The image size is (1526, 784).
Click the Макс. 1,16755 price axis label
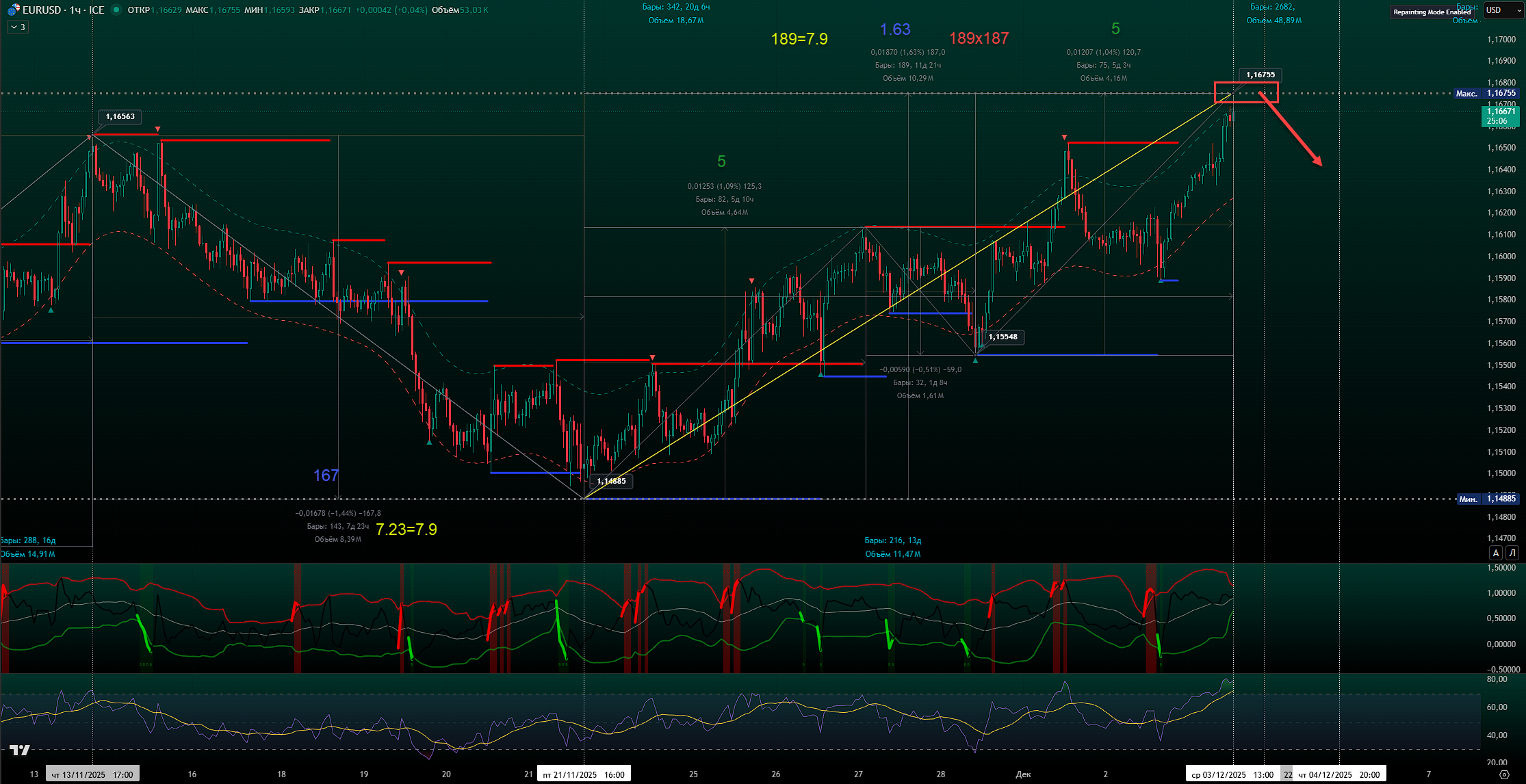1486,93
